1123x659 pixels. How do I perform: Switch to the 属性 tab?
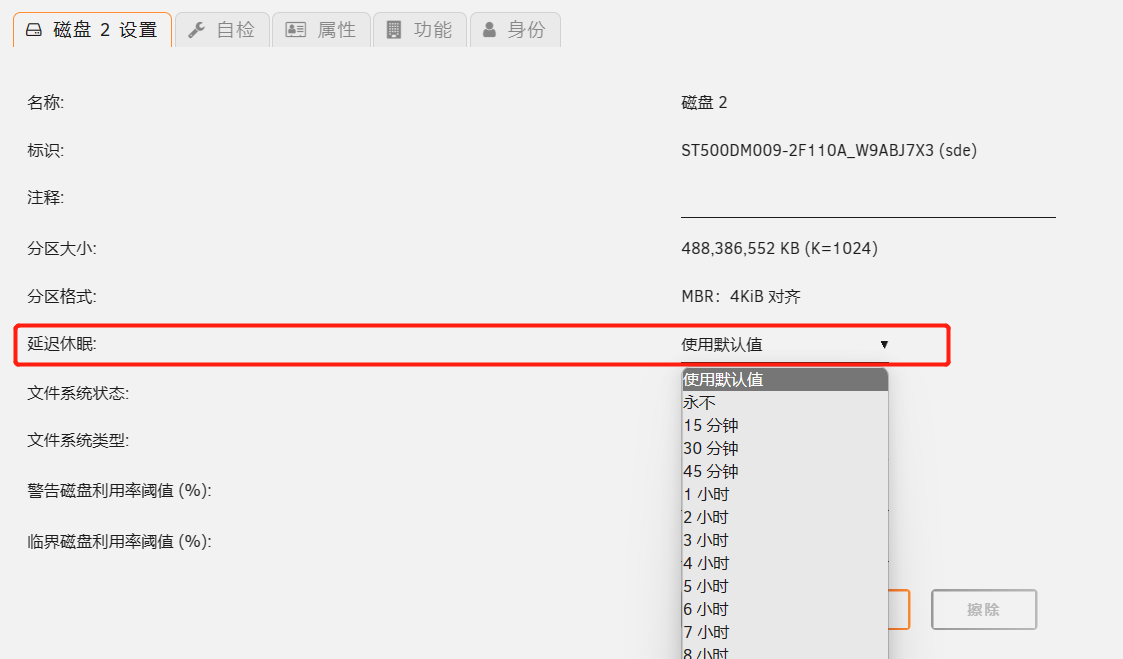coord(322,30)
